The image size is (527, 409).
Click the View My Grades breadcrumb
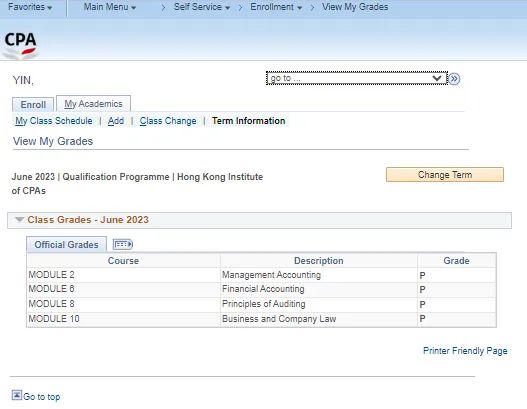355,7
